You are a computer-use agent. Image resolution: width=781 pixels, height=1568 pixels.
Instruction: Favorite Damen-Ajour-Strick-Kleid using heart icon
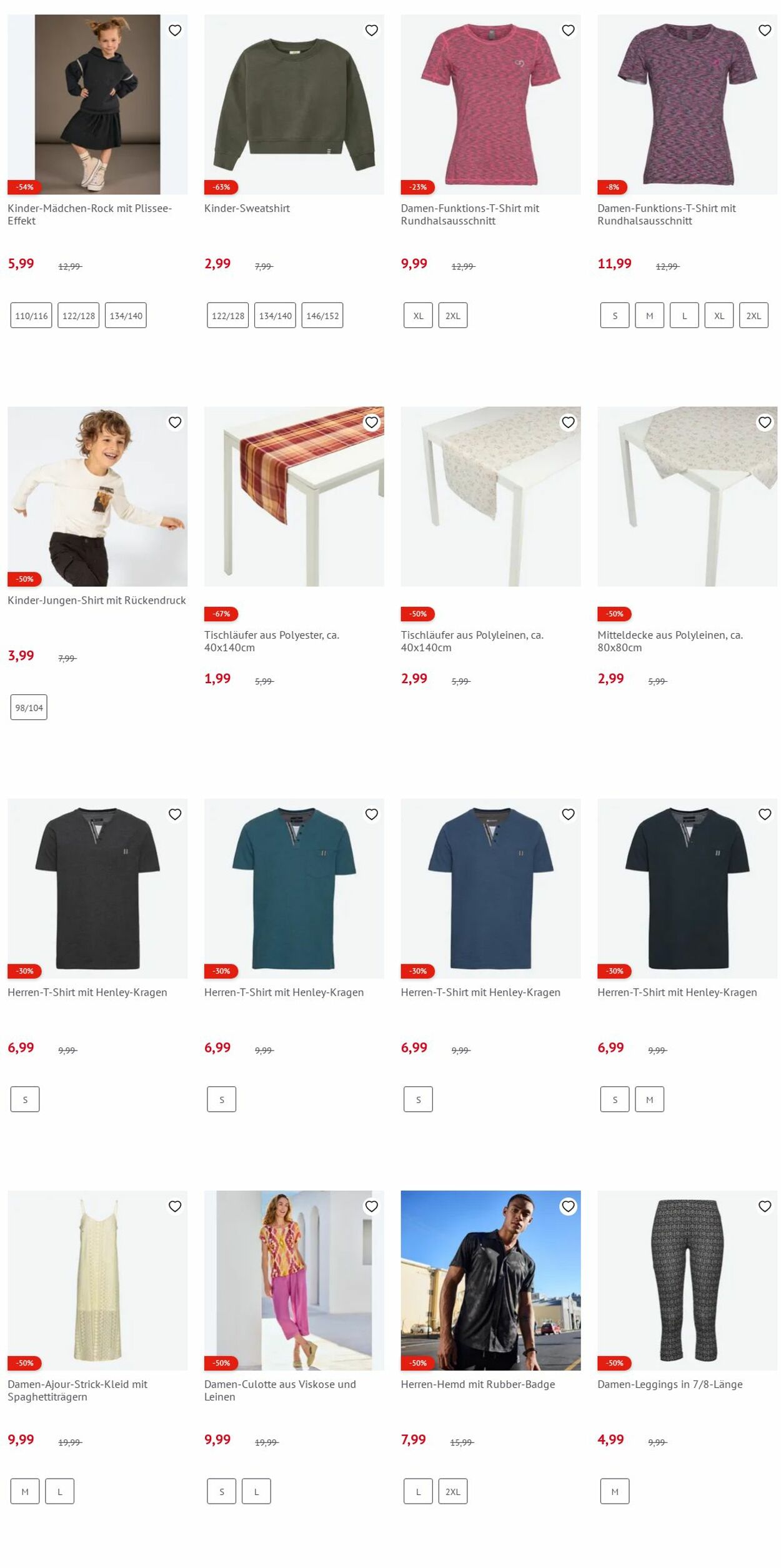coord(175,1206)
